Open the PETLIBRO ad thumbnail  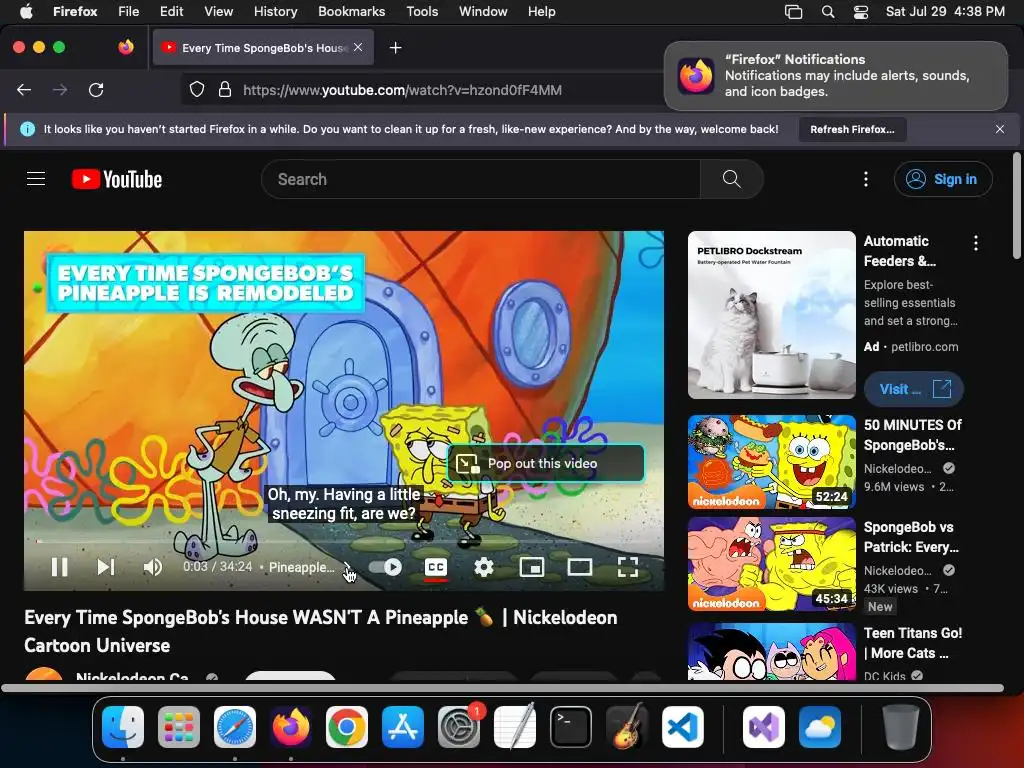tap(772, 315)
